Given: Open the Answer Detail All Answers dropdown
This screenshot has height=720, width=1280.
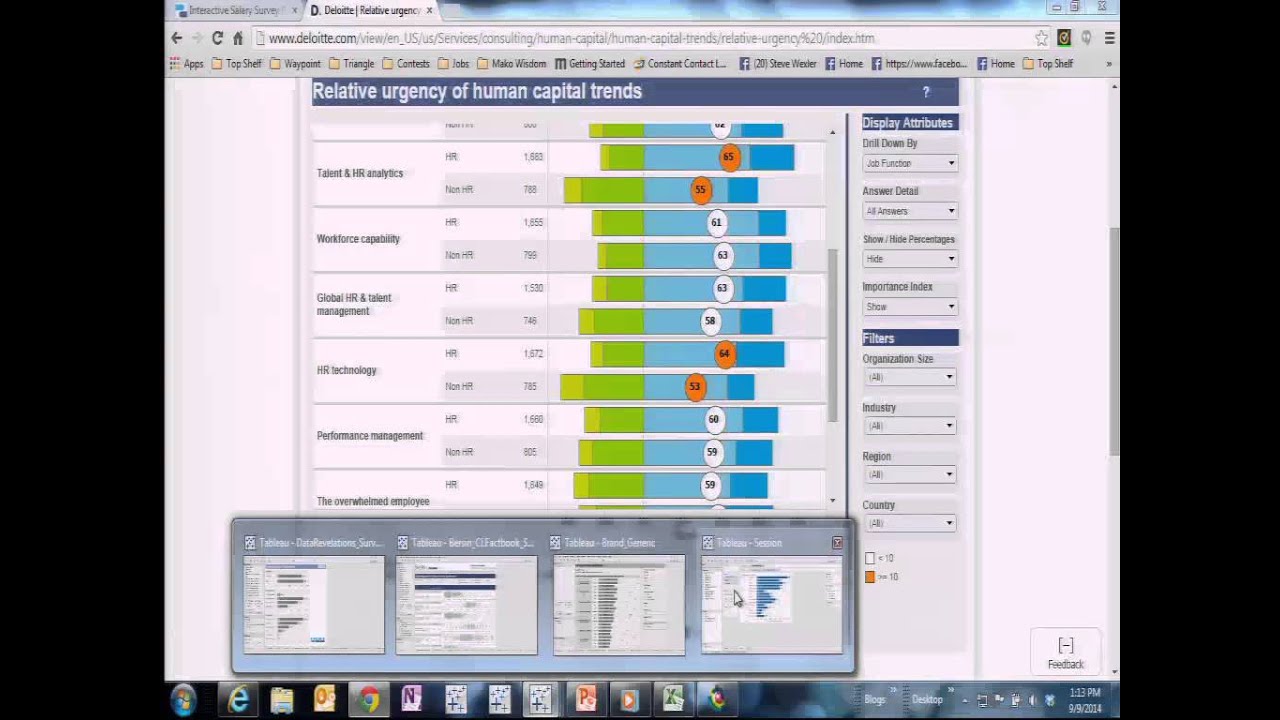Looking at the screenshot, I should (910, 211).
